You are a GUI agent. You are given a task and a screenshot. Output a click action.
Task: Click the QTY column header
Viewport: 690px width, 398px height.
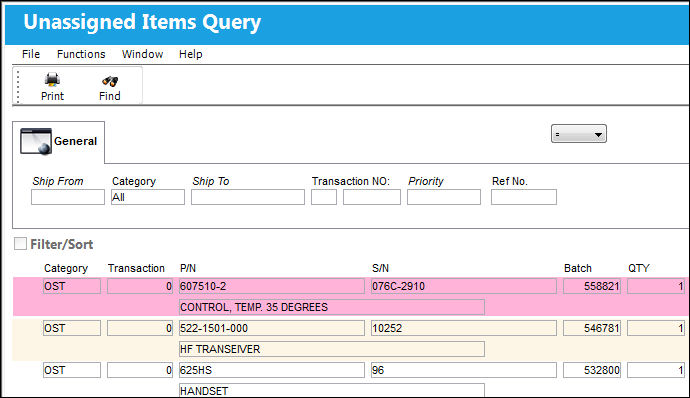point(639,268)
